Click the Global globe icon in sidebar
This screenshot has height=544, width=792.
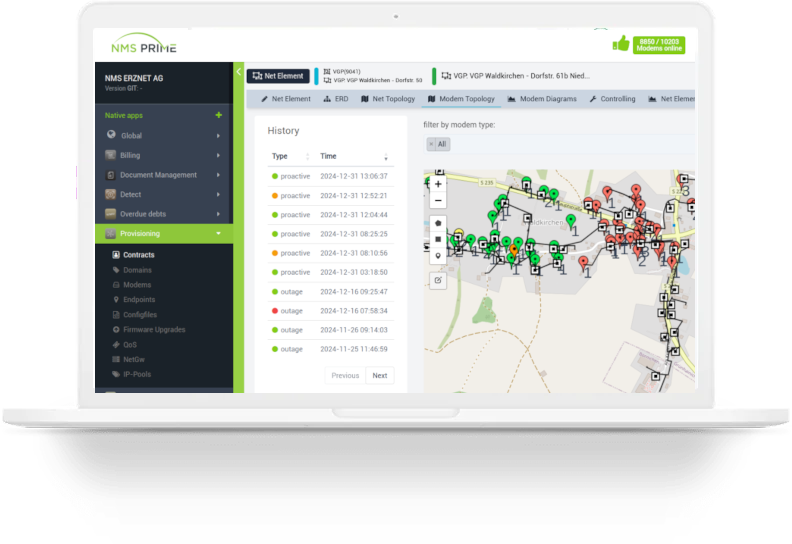coord(111,135)
